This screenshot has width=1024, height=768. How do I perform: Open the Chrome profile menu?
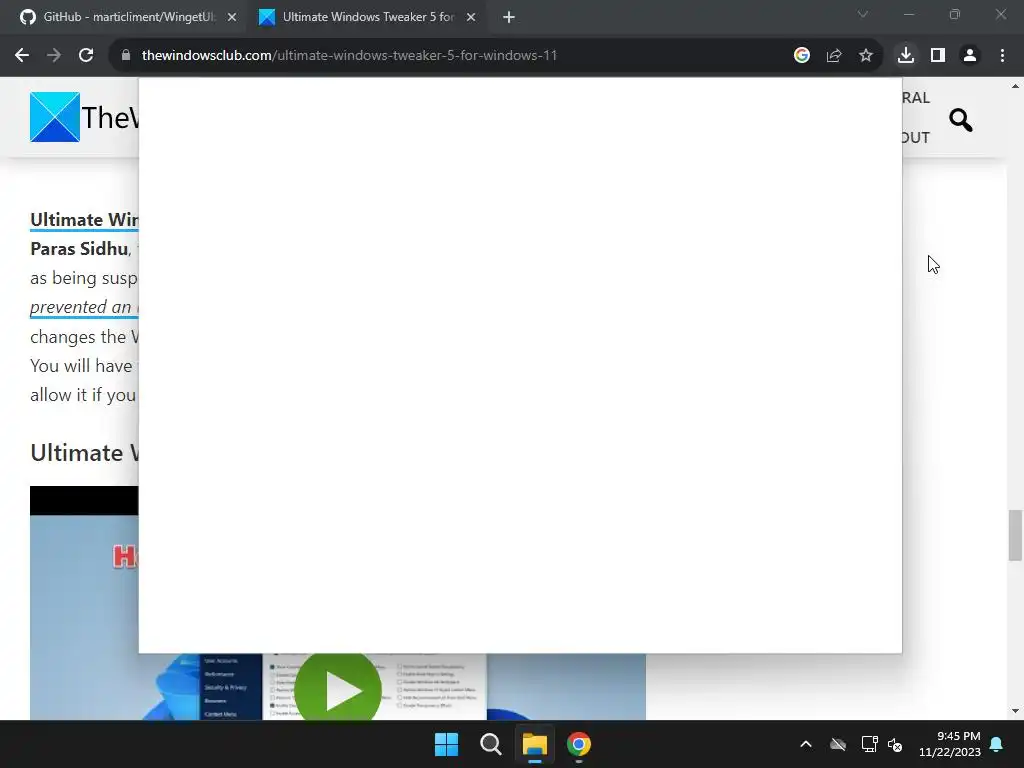[x=970, y=56]
